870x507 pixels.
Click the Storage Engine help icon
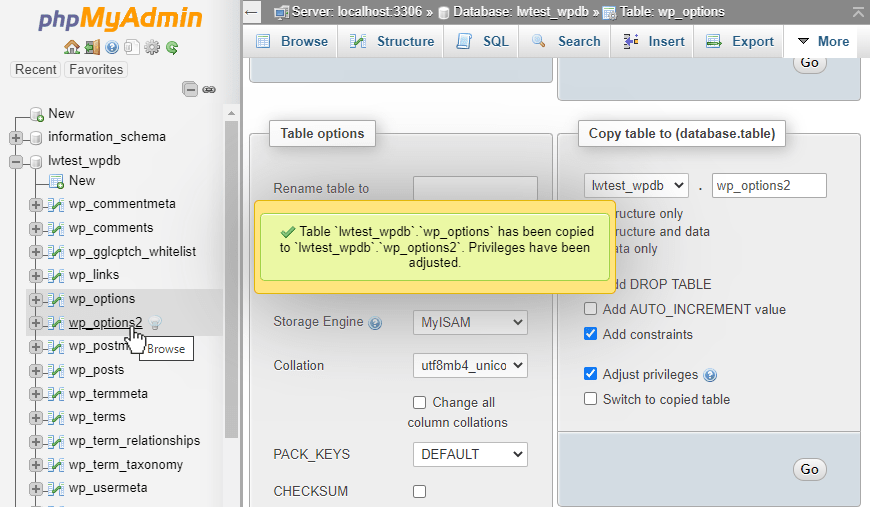(376, 323)
